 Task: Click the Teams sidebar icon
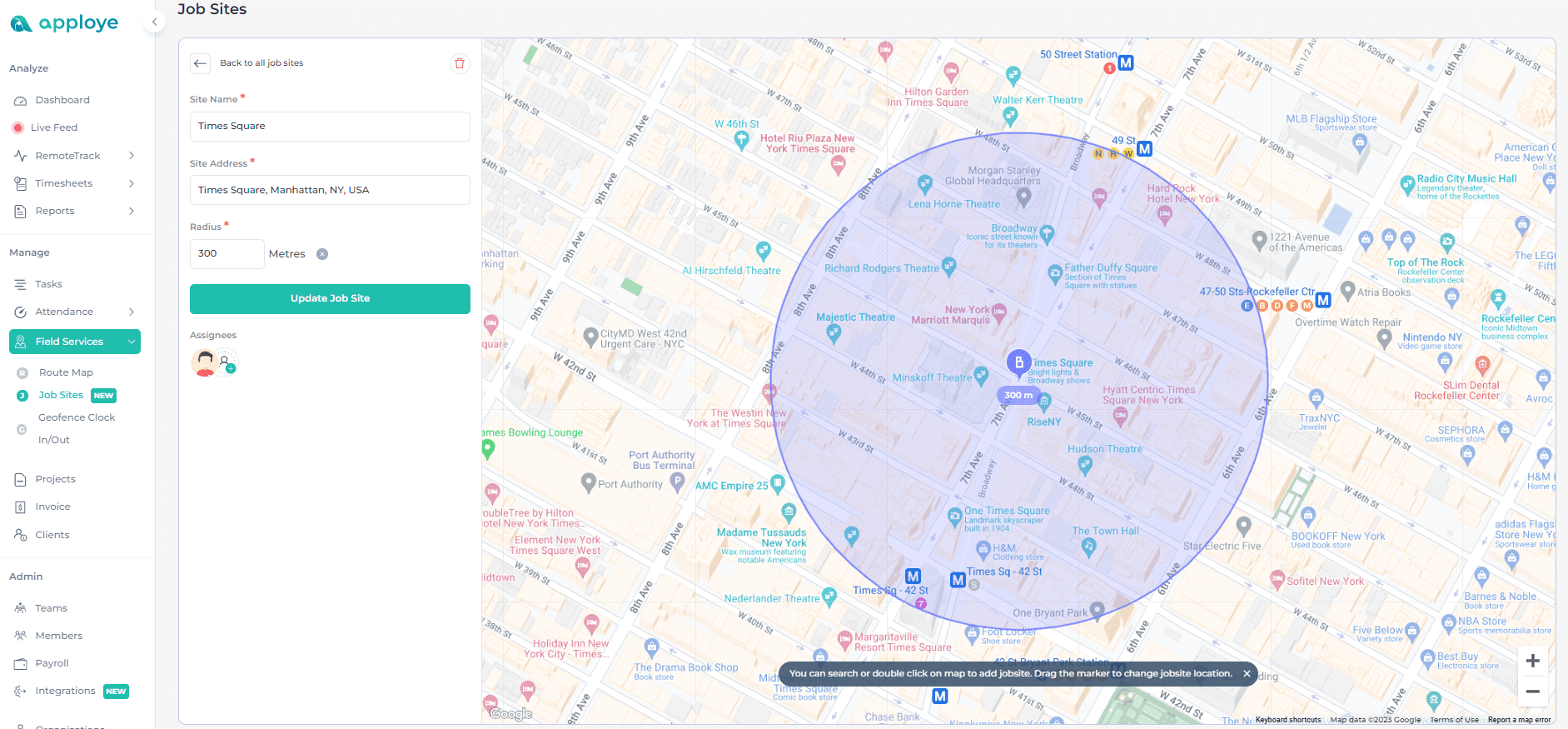click(21, 608)
